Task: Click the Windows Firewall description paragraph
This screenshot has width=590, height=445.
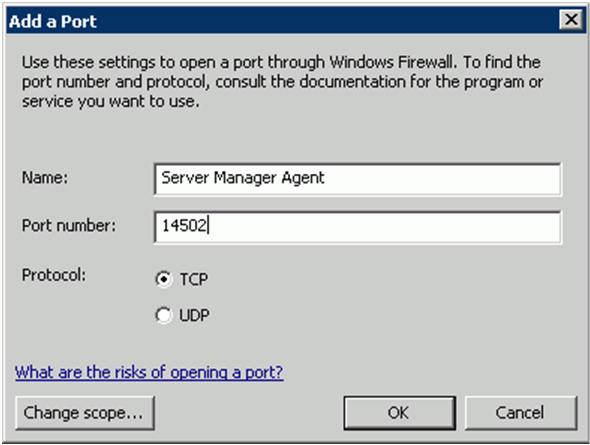Action: 282,81
